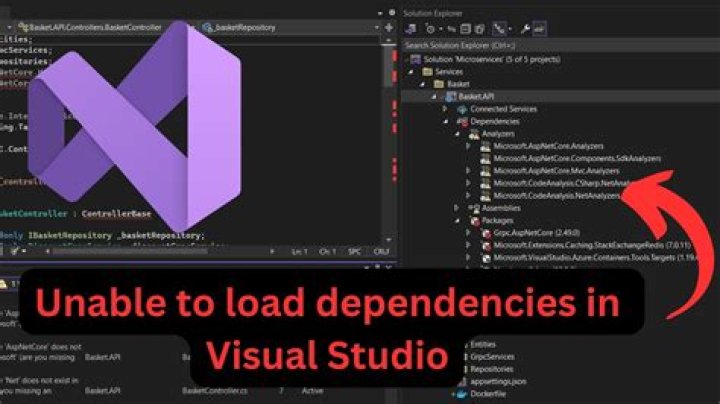Click the editor vertical scrollbar
Viewport: 720px width, 404px height.
coord(389,140)
